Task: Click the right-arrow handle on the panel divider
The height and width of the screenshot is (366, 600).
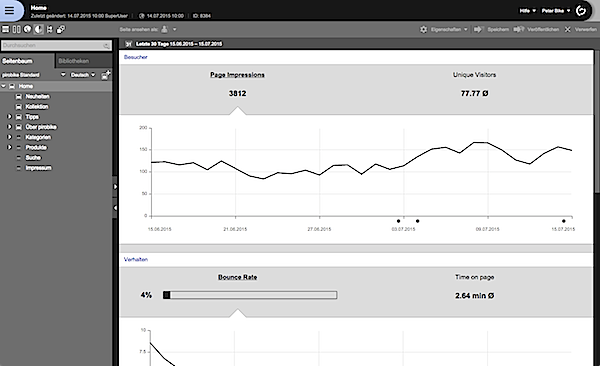Action: coord(115,186)
